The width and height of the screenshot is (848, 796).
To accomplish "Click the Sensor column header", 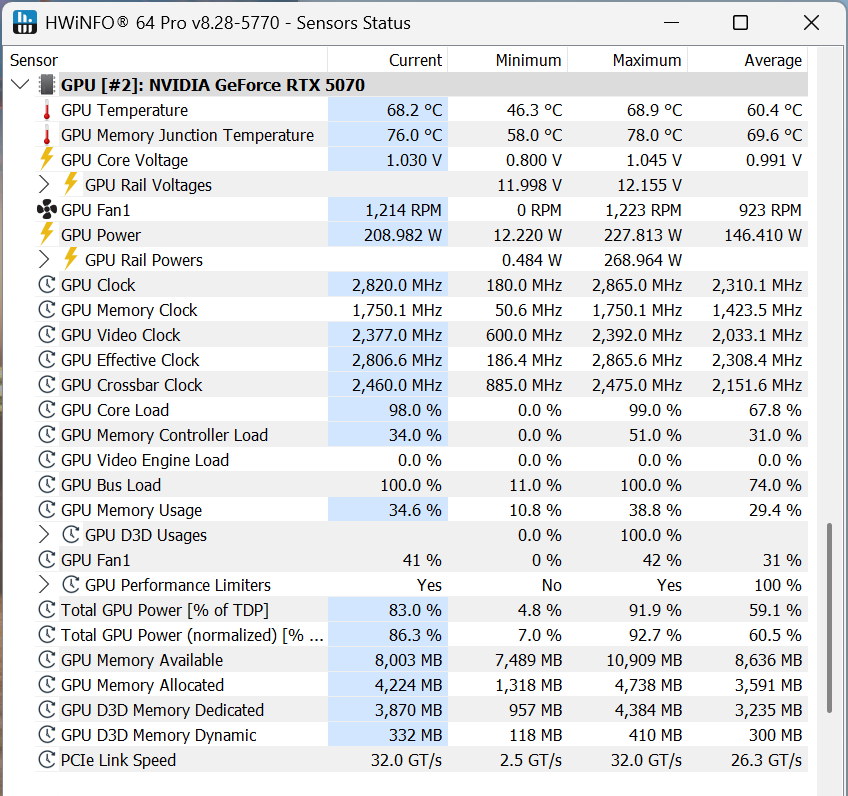I will 34,60.
